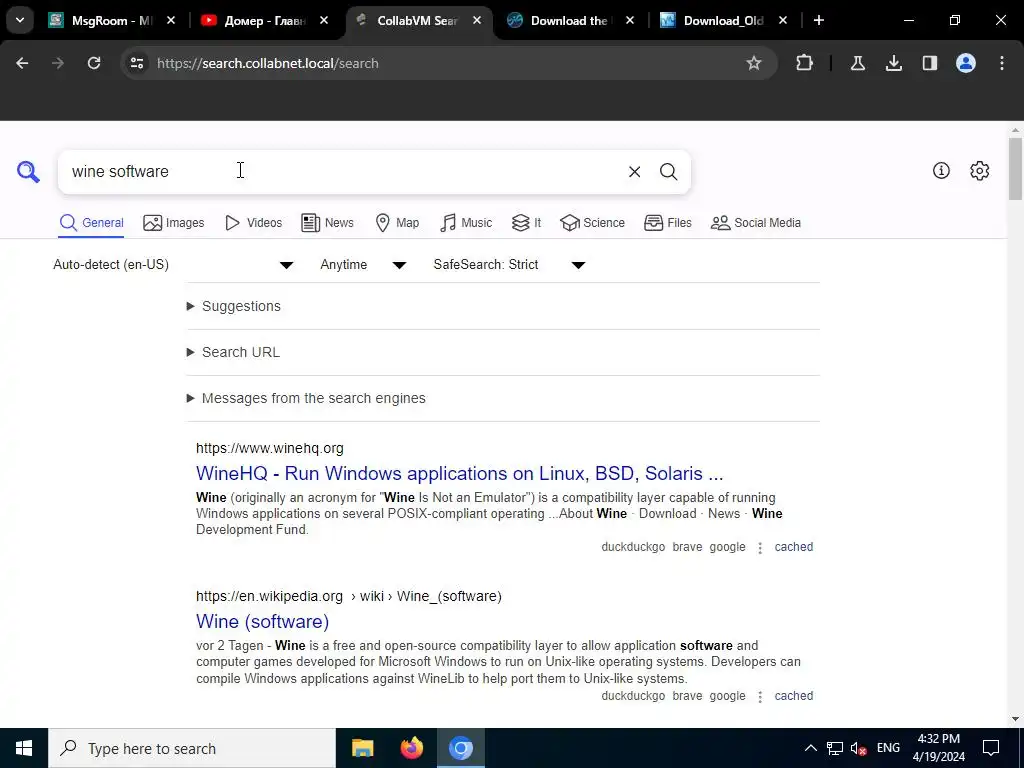Screen dimensions: 1024x768
Task: Click the Chromium taskbar icon
Action: pos(460,748)
